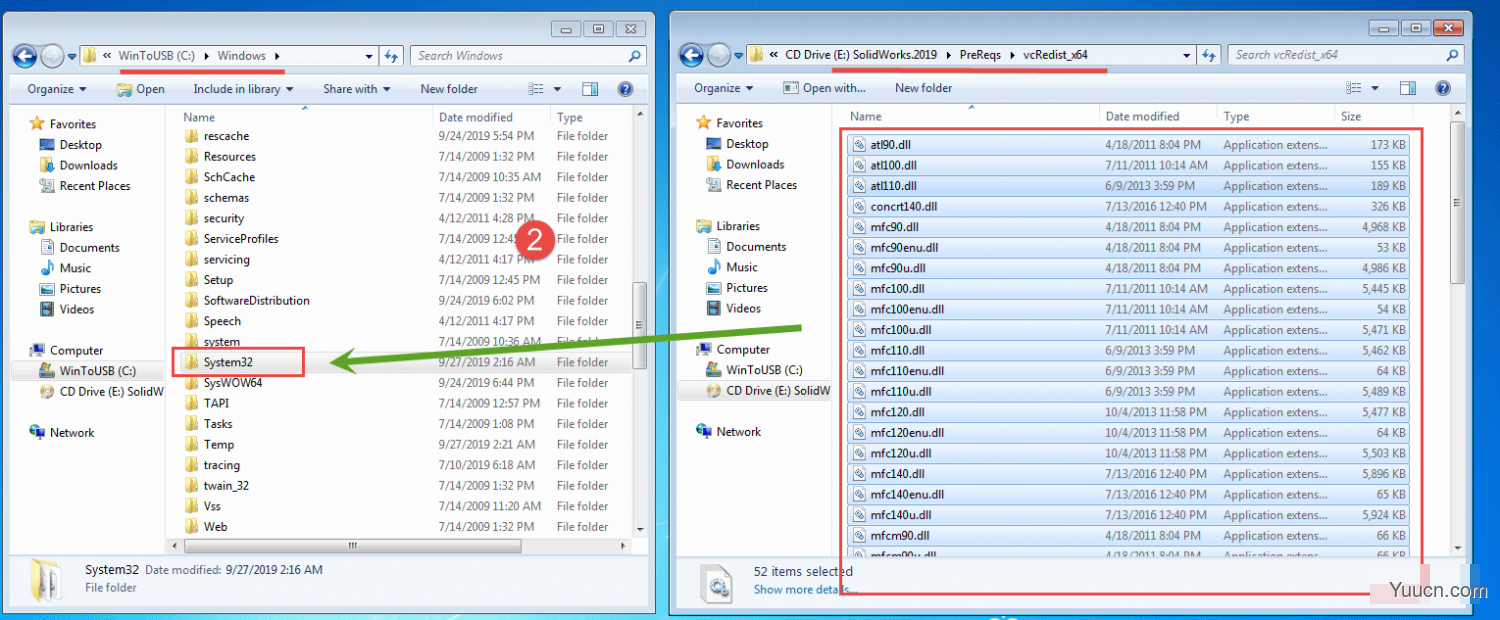Refresh the Windows folder address bar
Viewport: 1500px width, 620px height.
[x=392, y=56]
